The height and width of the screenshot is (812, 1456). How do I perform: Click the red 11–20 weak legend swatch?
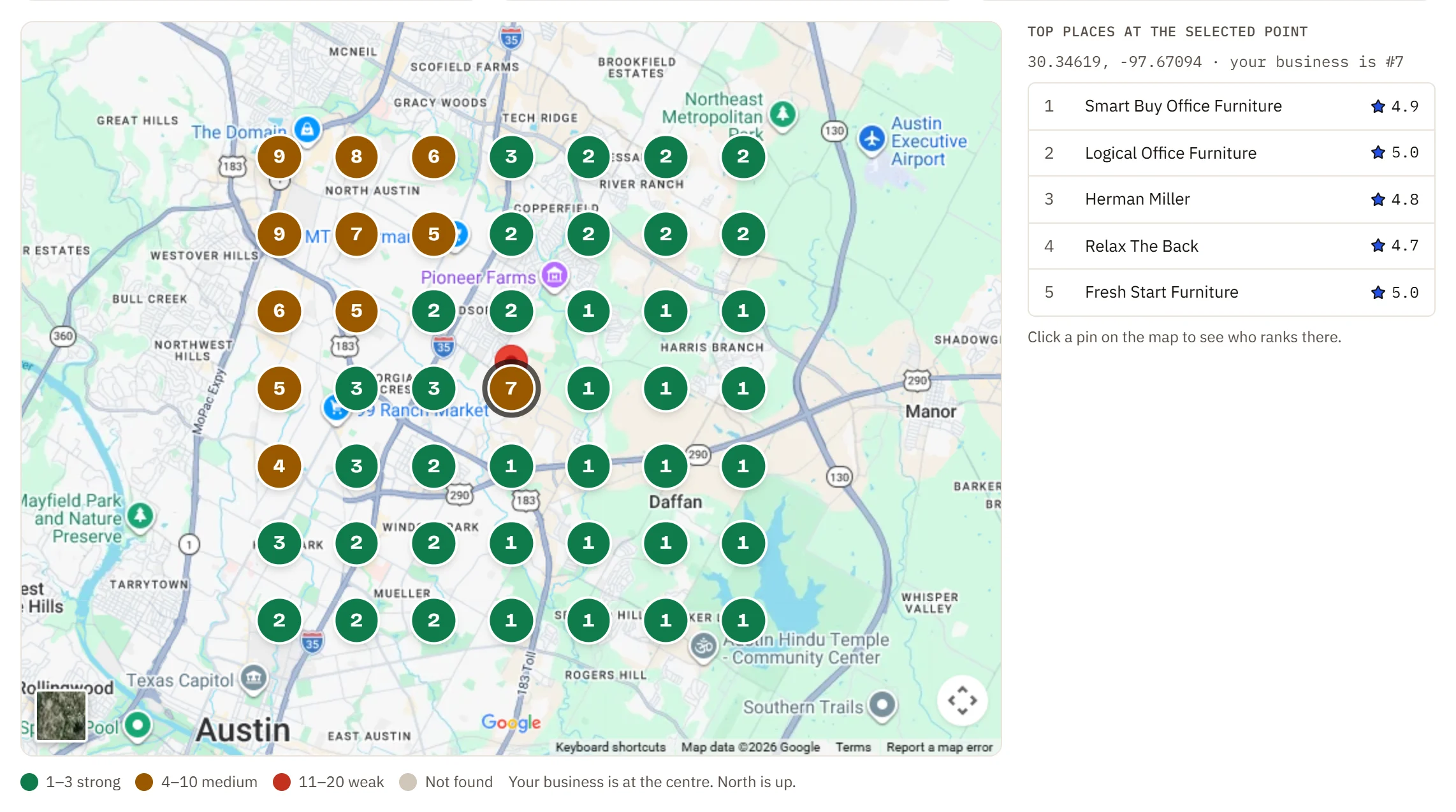point(282,782)
